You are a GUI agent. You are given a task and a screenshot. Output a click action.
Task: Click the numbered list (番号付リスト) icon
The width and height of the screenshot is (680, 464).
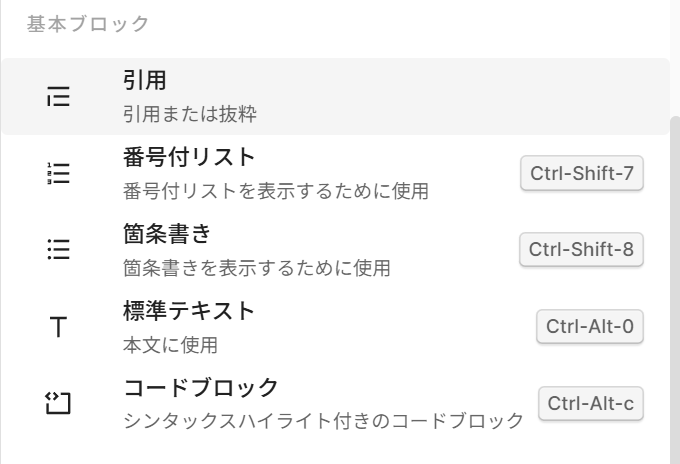59,173
